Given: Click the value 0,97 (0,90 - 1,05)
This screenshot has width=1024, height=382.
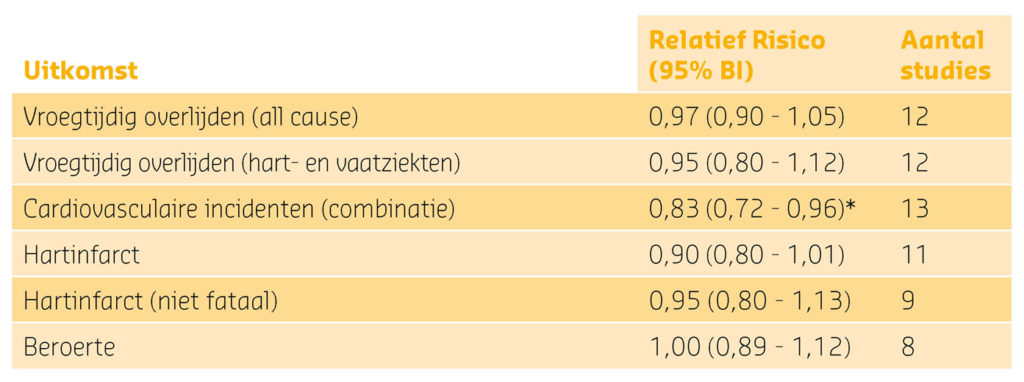Looking at the screenshot, I should point(746,116).
